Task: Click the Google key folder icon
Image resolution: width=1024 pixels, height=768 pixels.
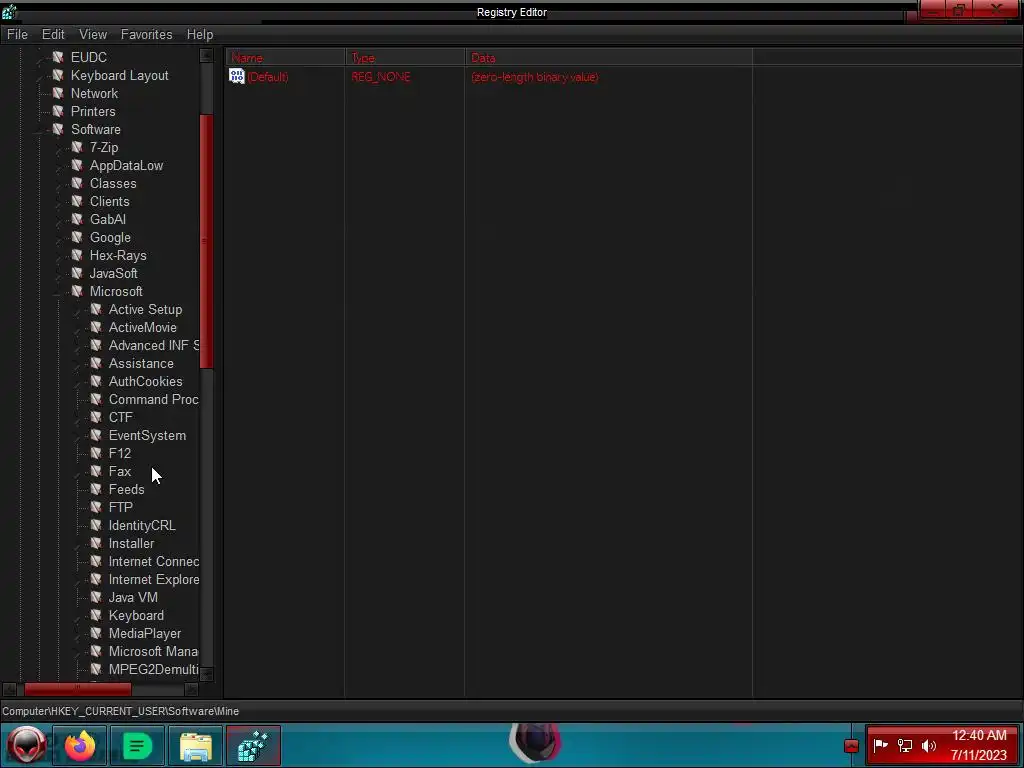Action: click(x=77, y=237)
